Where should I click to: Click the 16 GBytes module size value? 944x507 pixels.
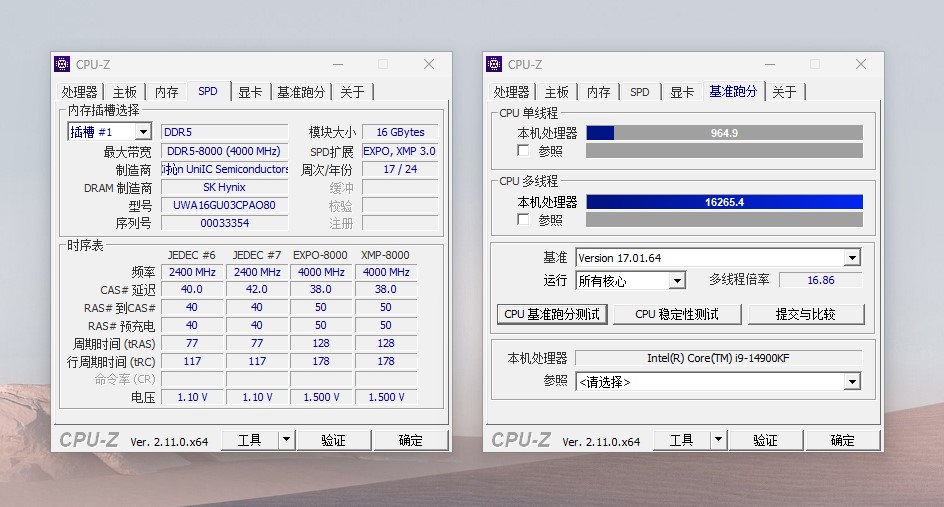click(x=400, y=132)
